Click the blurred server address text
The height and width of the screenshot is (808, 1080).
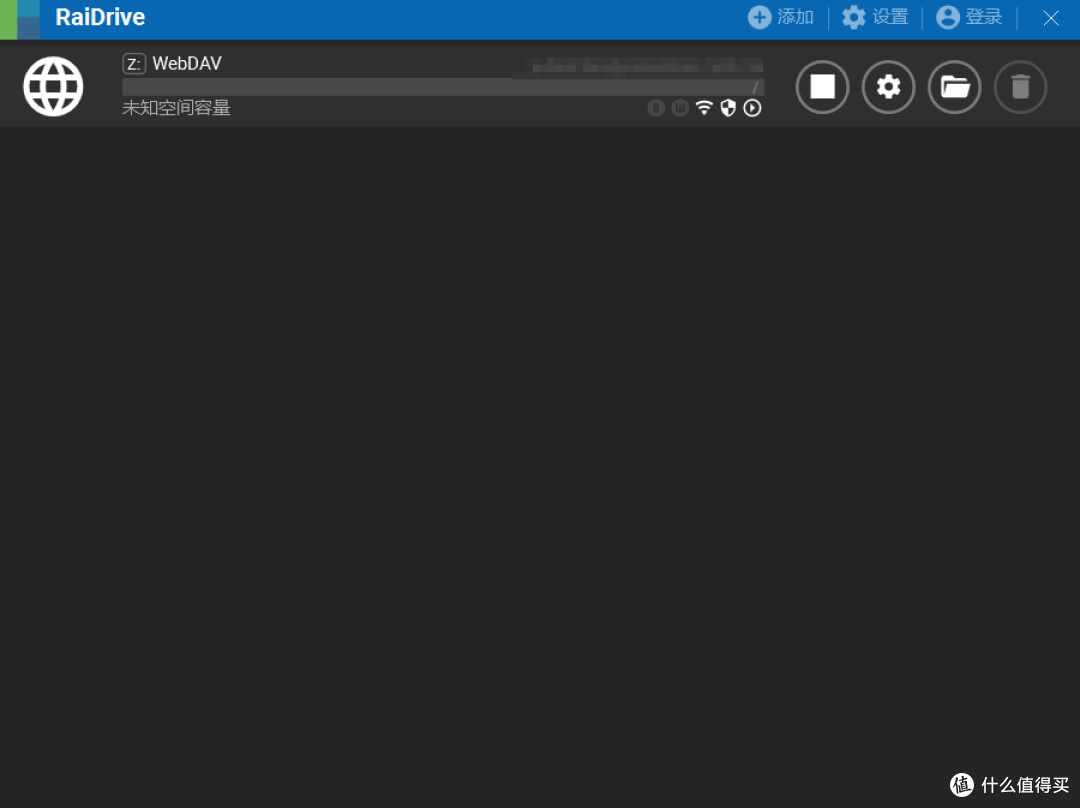point(645,66)
